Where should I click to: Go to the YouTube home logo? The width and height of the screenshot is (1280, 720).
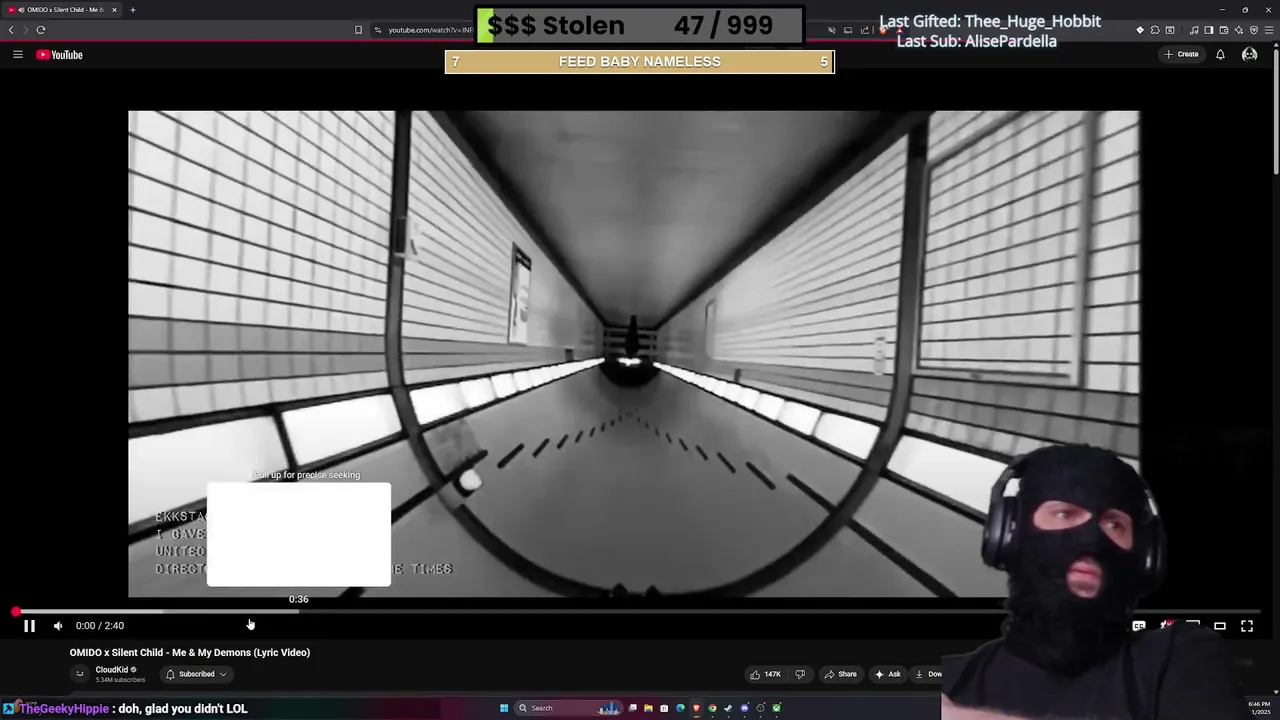point(60,55)
